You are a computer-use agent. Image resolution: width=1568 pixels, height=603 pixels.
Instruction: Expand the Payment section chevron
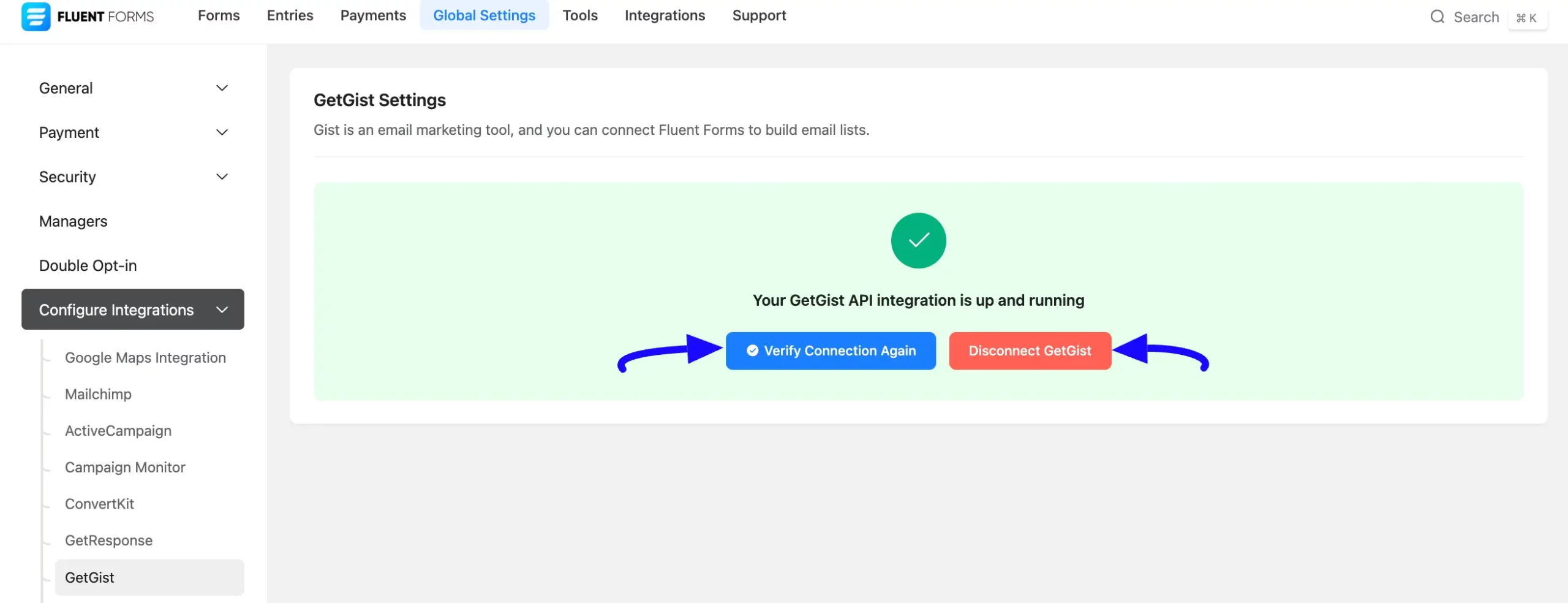pos(222,132)
